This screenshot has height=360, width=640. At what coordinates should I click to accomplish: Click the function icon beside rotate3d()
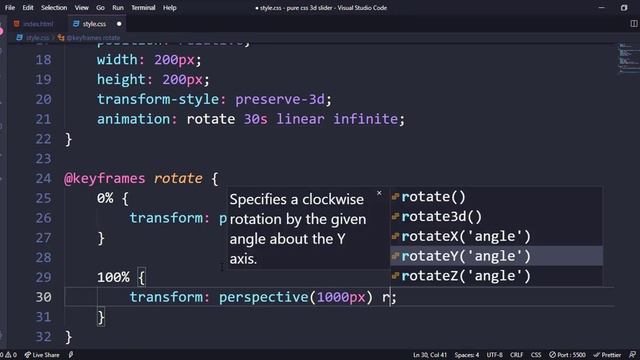click(395, 216)
